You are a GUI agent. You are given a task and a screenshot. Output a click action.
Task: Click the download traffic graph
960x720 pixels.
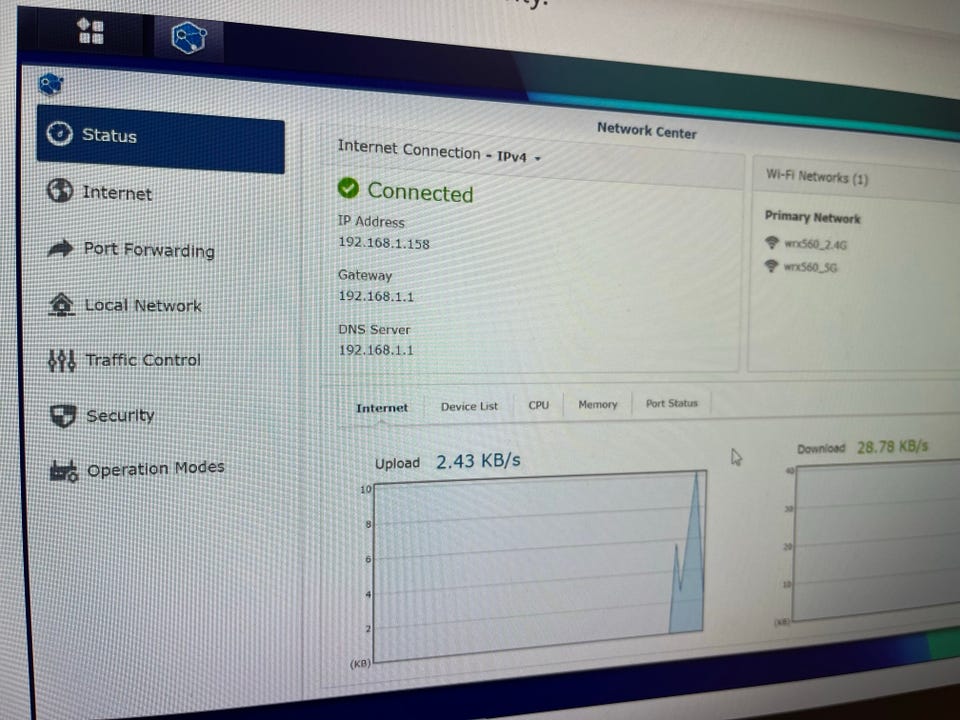(876, 540)
